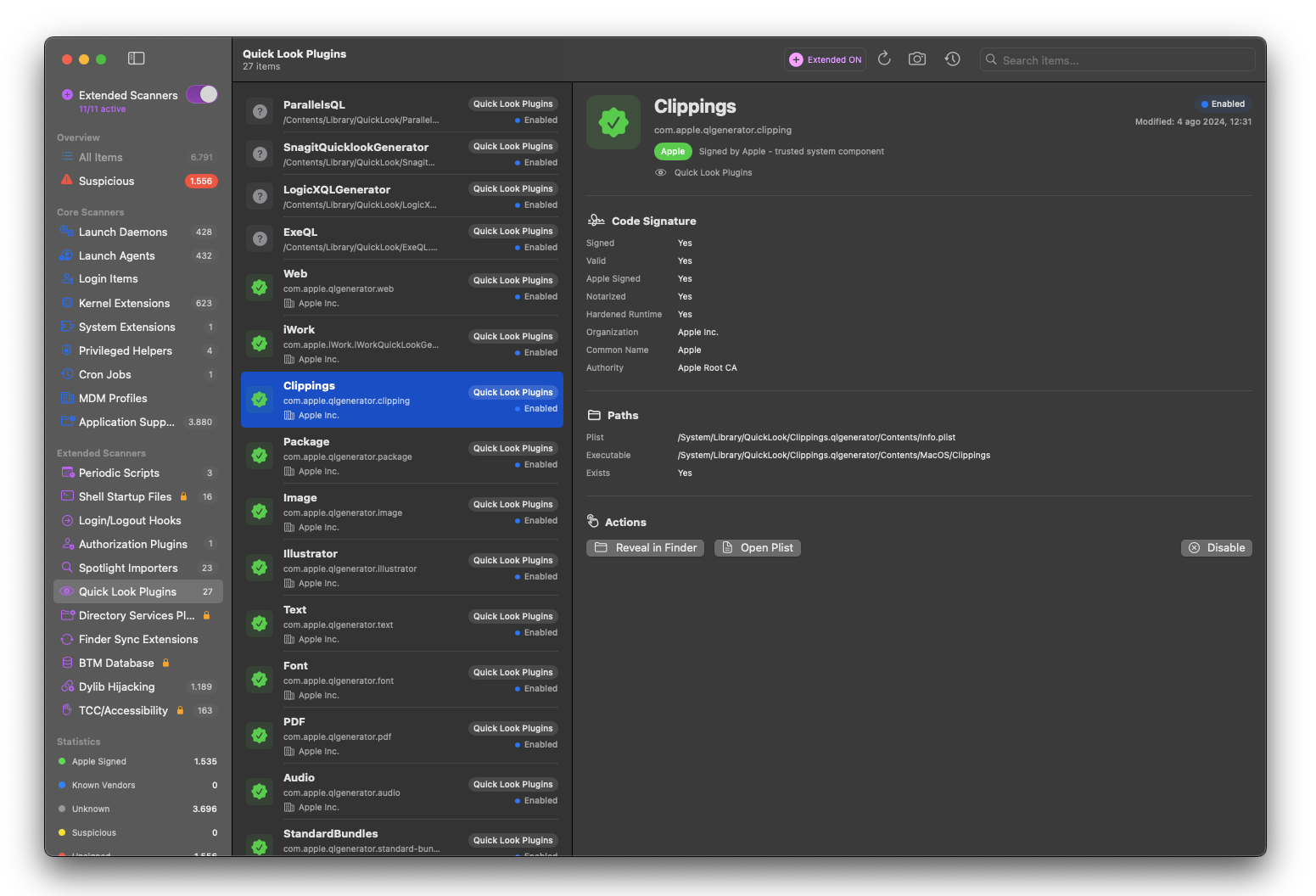This screenshot has height=896, width=1316.
Task: Select the Audio plugin entry
Action: point(402,792)
